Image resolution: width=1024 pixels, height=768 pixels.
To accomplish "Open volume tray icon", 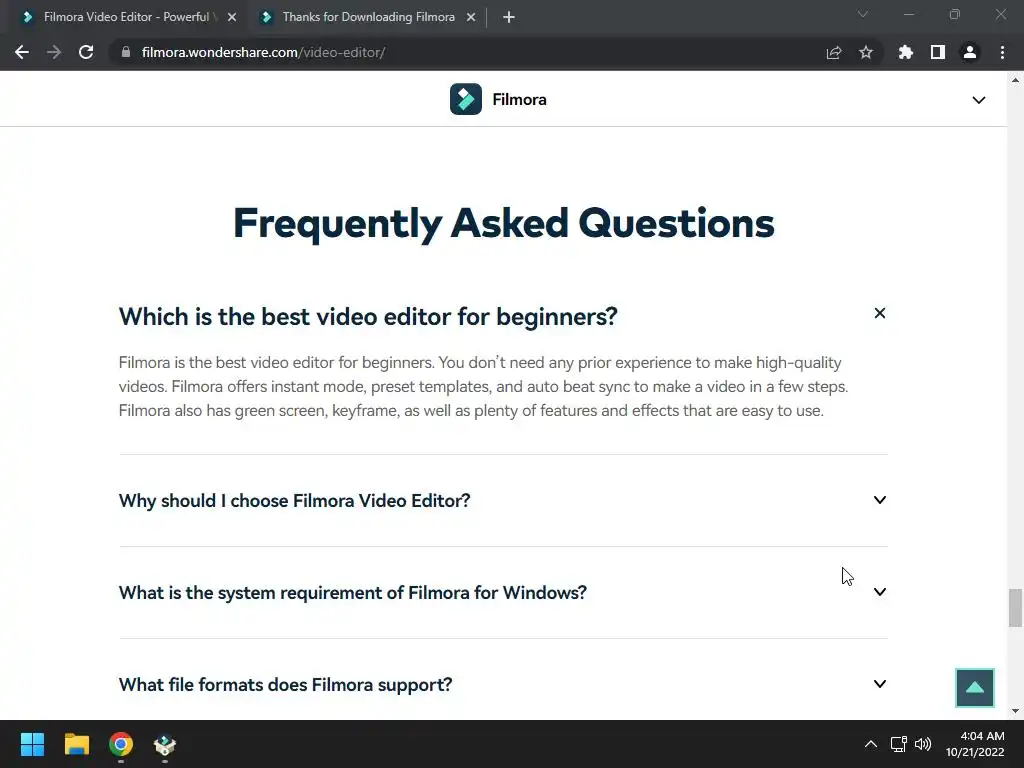I will point(923,744).
